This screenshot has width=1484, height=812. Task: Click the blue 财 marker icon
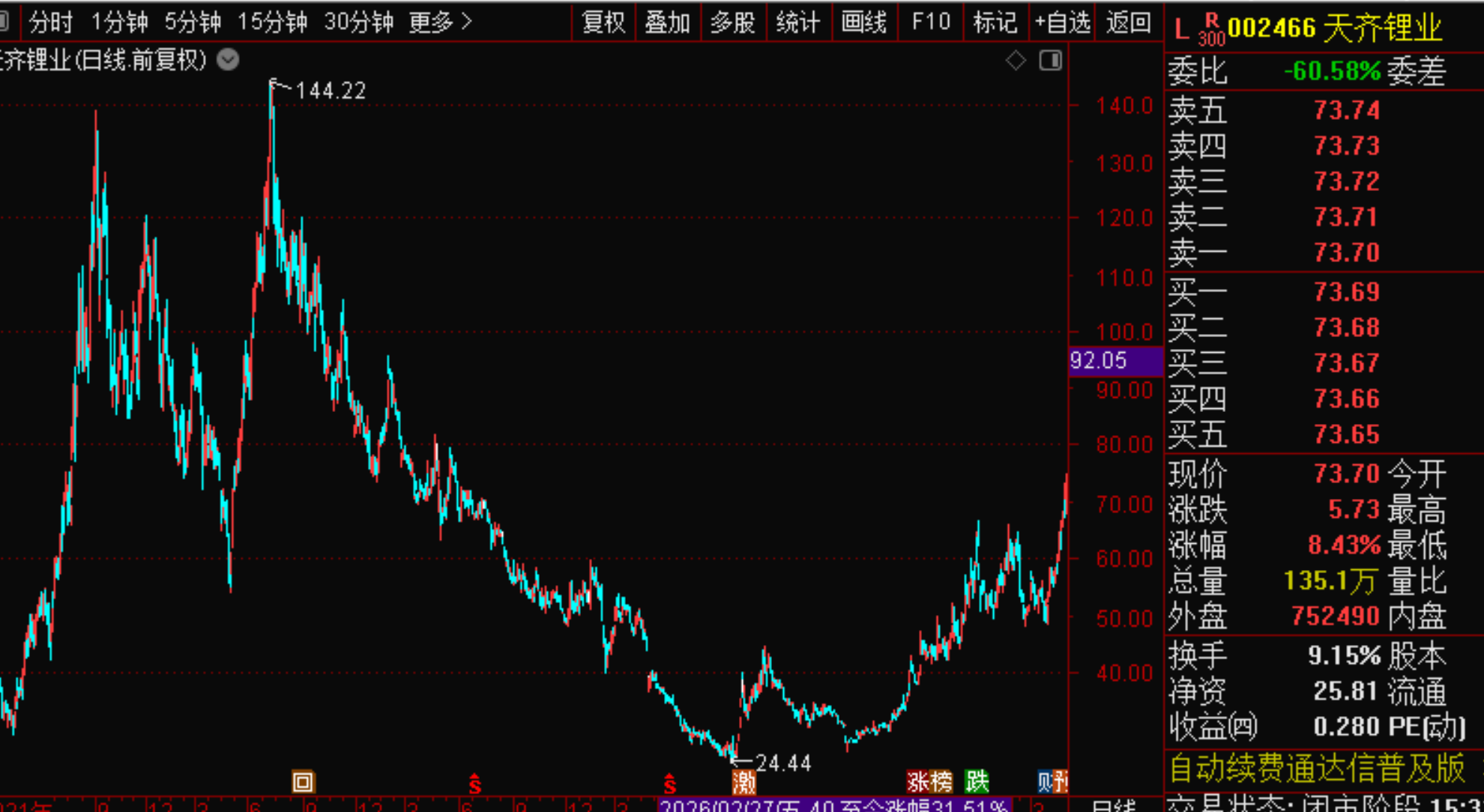click(x=1046, y=782)
